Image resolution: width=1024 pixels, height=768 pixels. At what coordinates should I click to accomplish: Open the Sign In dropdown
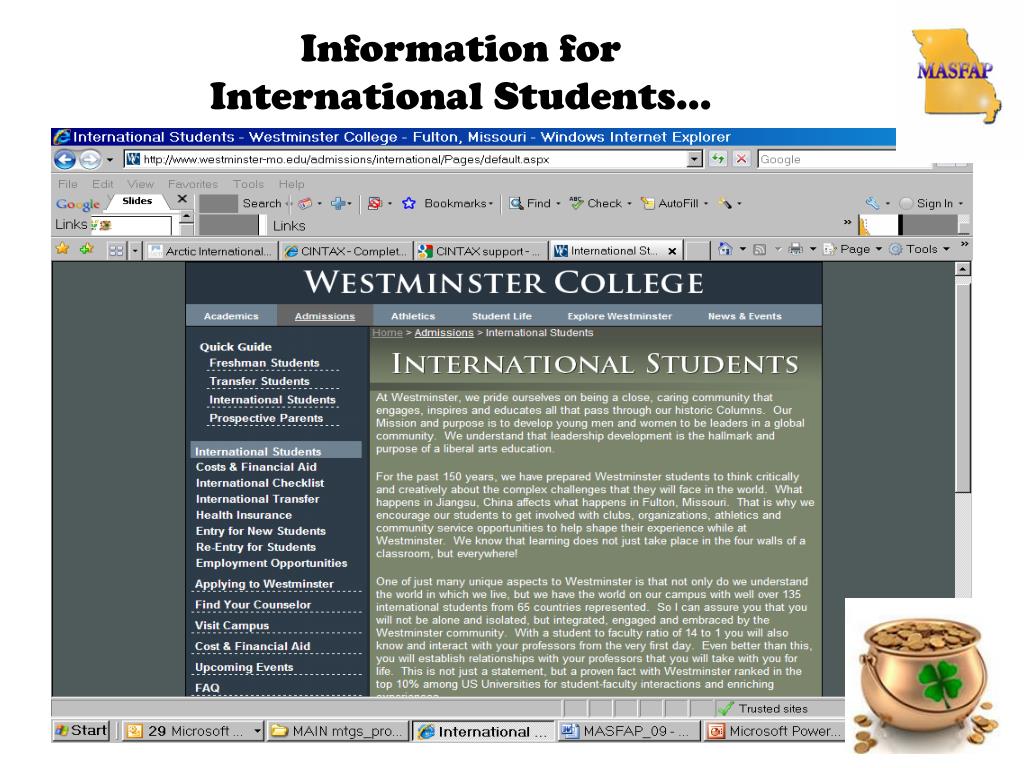click(x=961, y=204)
